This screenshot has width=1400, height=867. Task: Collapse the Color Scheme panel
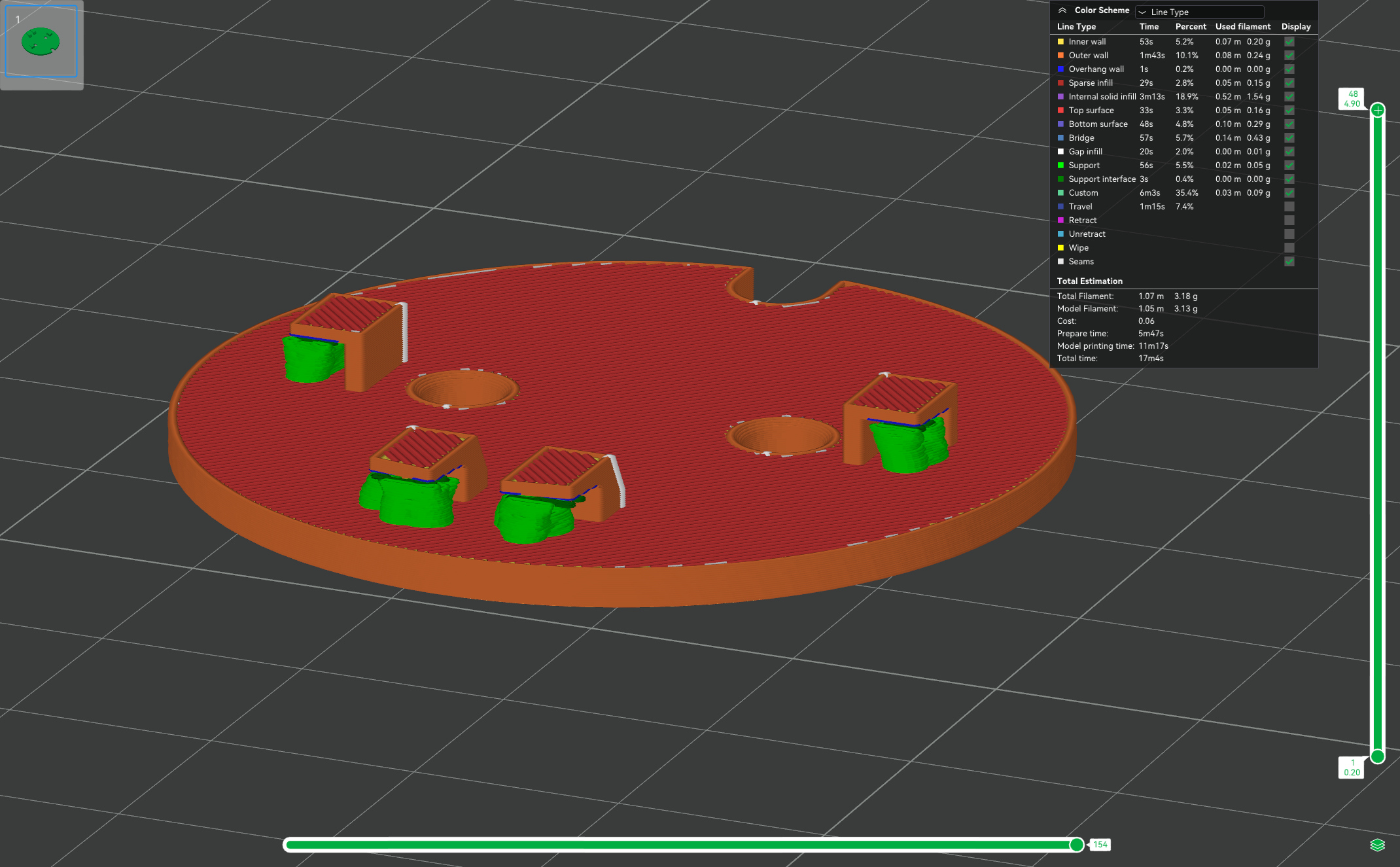tap(1062, 10)
